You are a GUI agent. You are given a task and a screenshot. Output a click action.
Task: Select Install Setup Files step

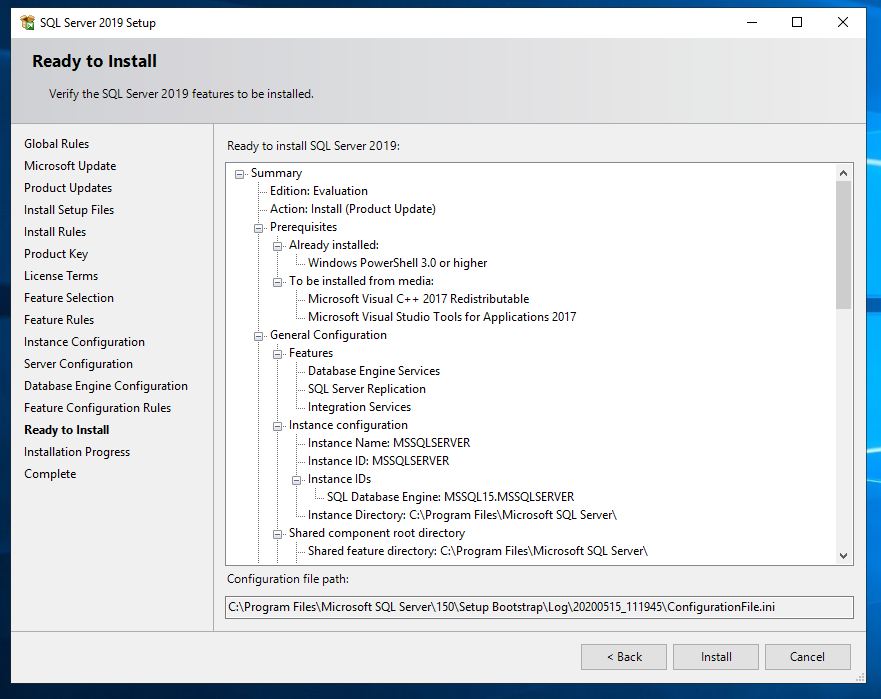[69, 210]
